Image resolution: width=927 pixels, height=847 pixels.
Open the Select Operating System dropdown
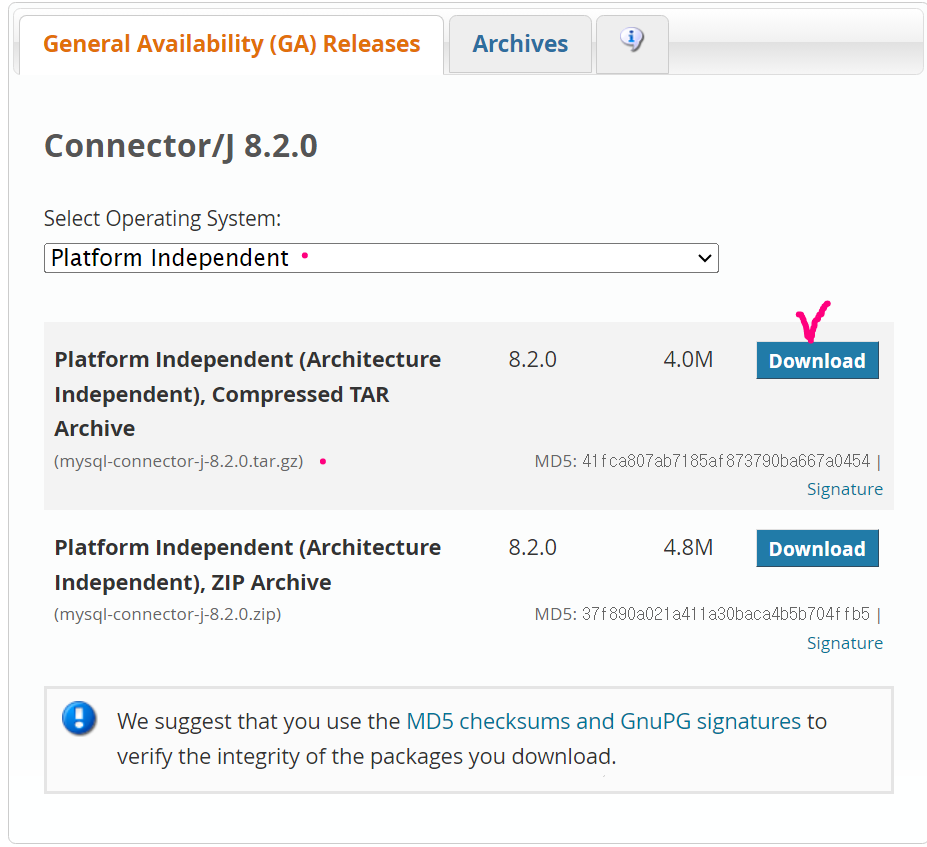pyautogui.click(x=381, y=258)
